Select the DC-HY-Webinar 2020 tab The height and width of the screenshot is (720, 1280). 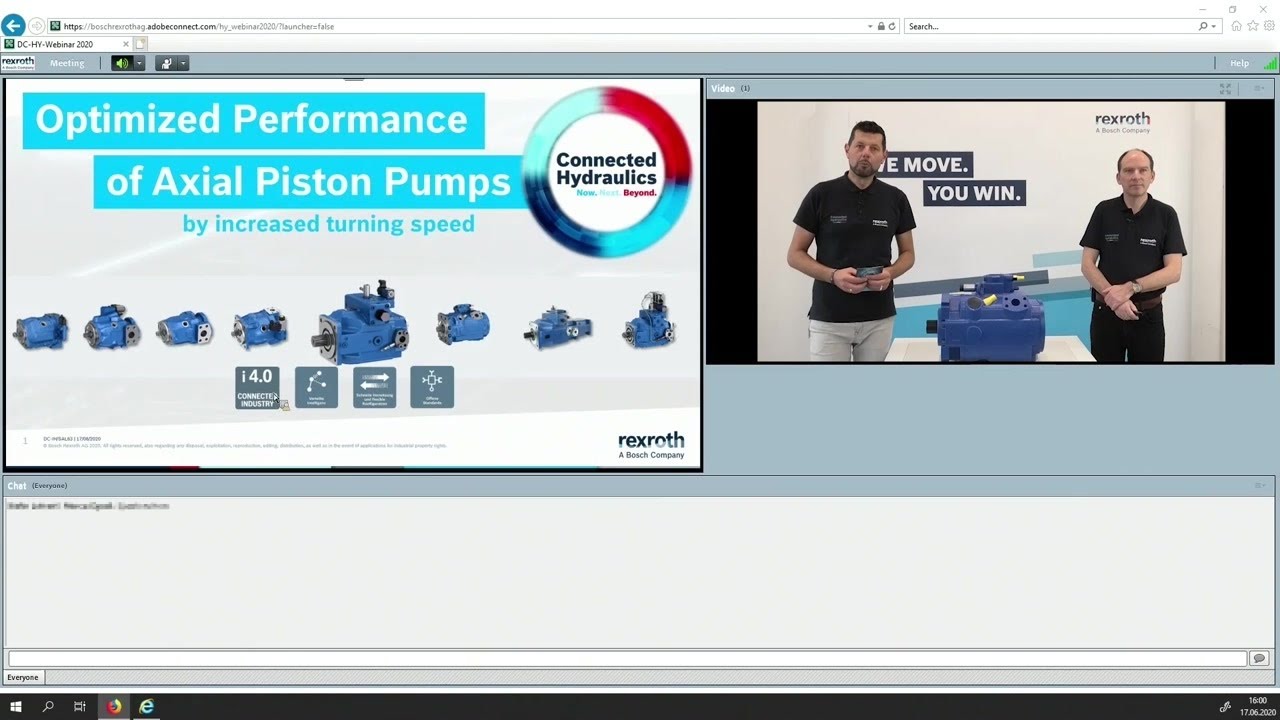[x=66, y=44]
